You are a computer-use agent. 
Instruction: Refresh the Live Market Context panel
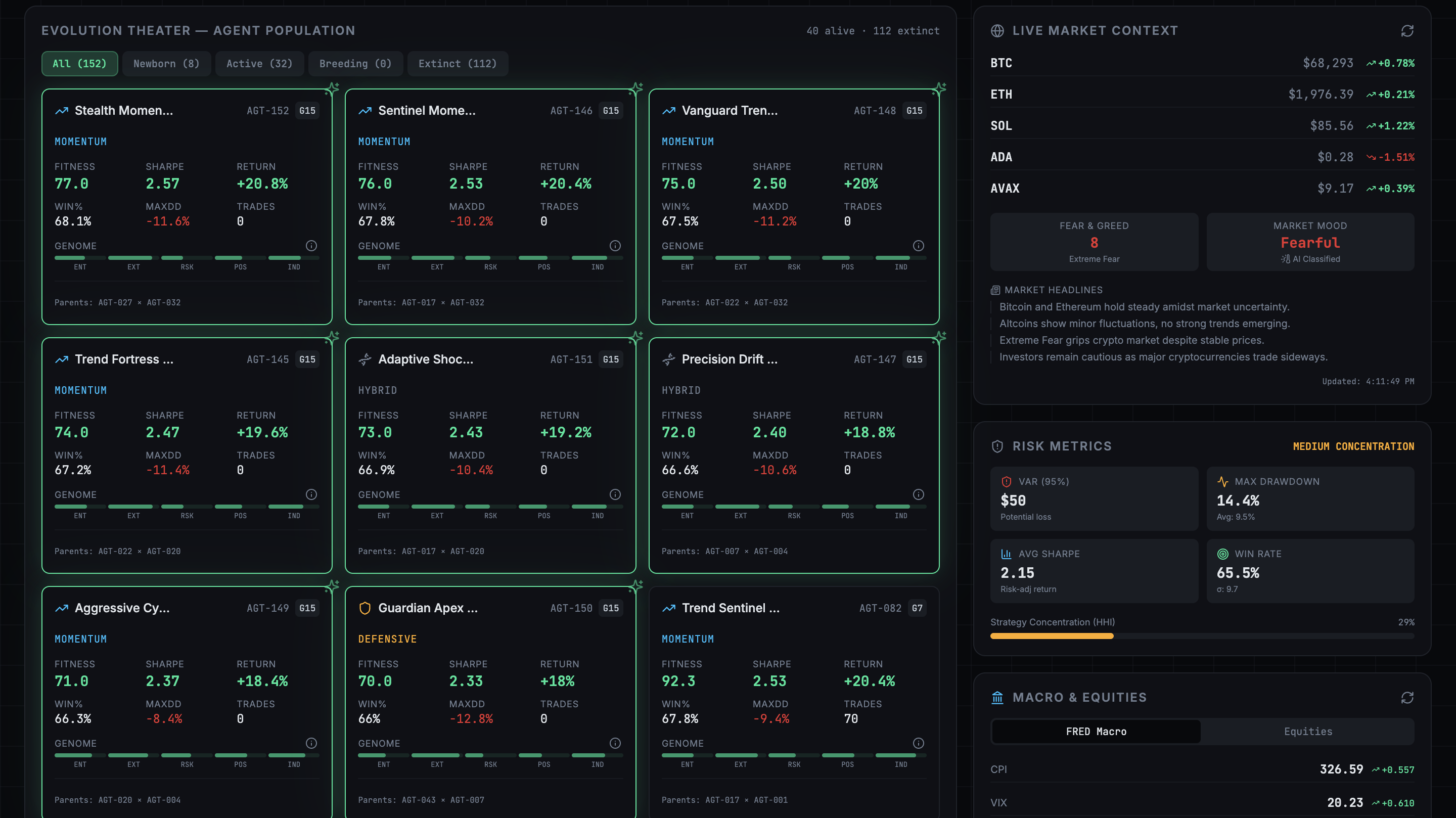[x=1407, y=31]
